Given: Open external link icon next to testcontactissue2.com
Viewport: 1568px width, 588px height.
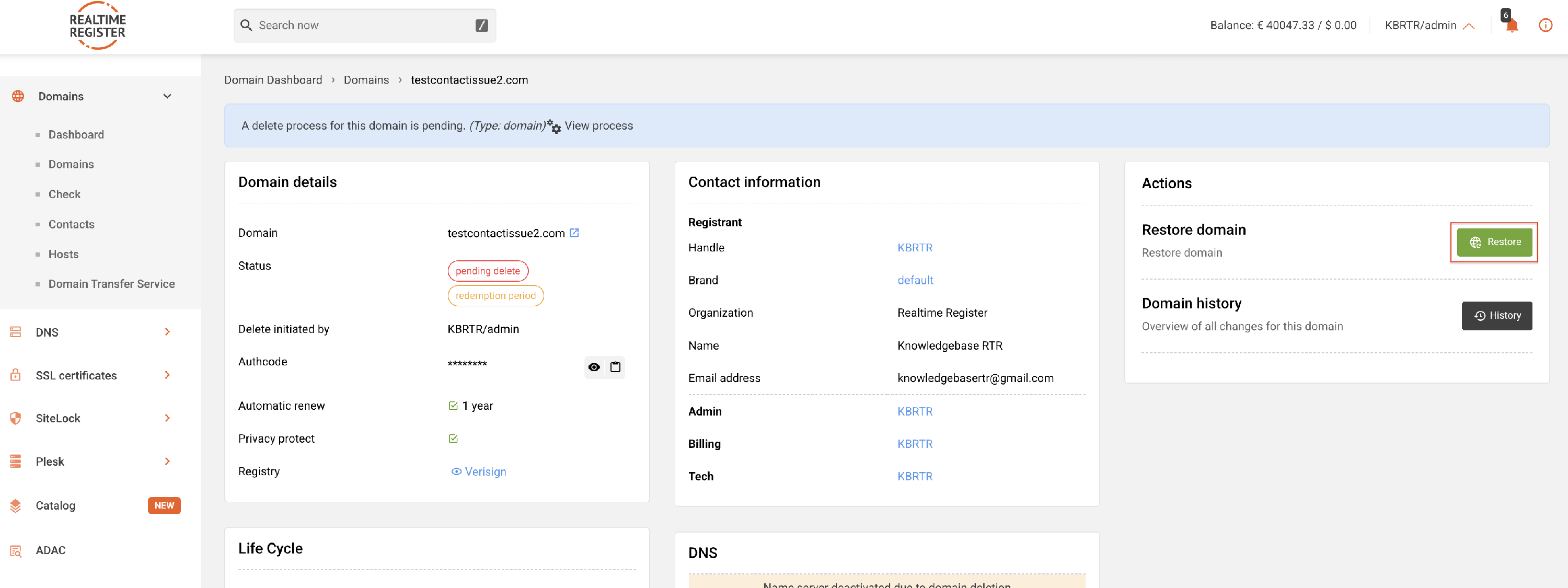Looking at the screenshot, I should pos(574,233).
